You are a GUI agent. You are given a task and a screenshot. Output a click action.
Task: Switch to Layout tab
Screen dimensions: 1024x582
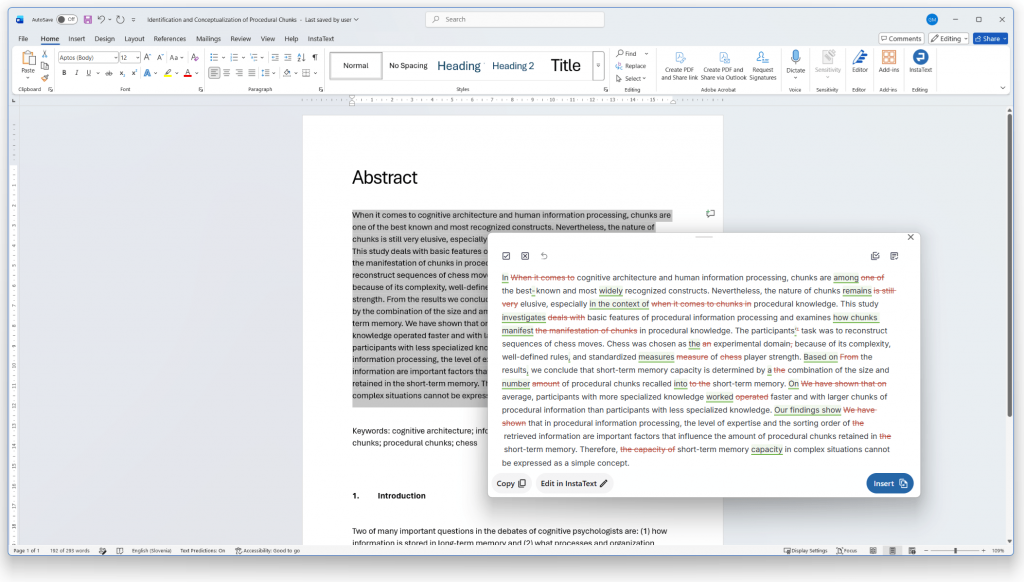tap(134, 39)
